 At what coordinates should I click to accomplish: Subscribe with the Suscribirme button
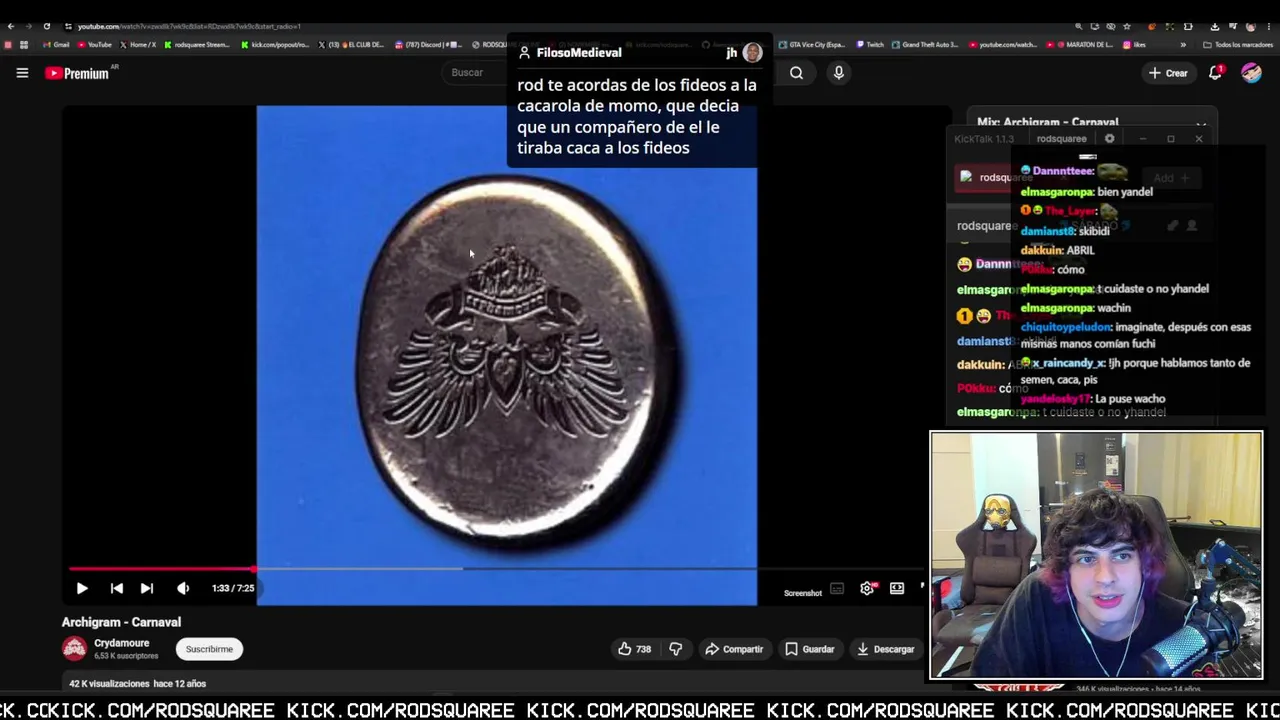(209, 649)
